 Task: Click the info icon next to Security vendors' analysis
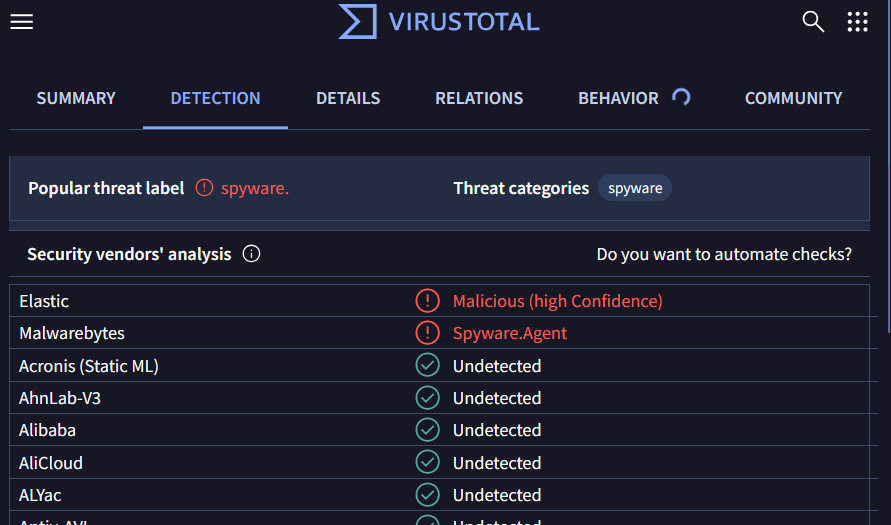(x=251, y=253)
